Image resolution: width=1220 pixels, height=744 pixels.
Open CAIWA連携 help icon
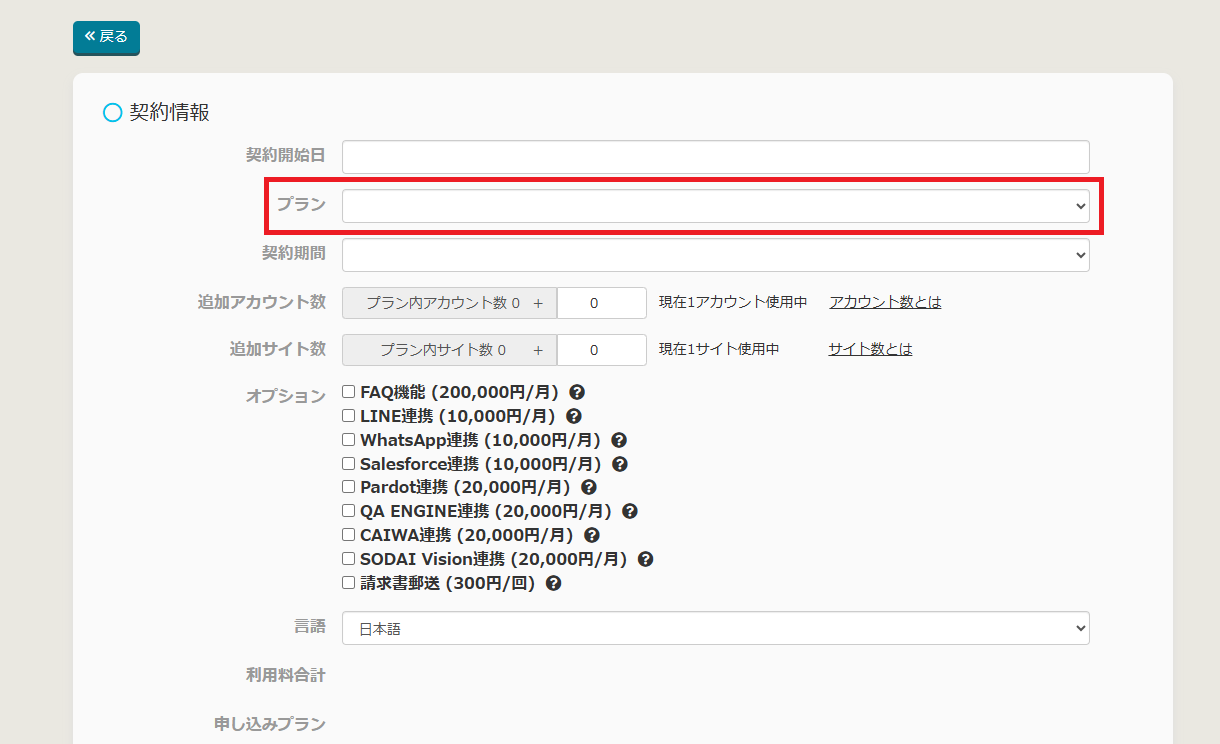[592, 535]
